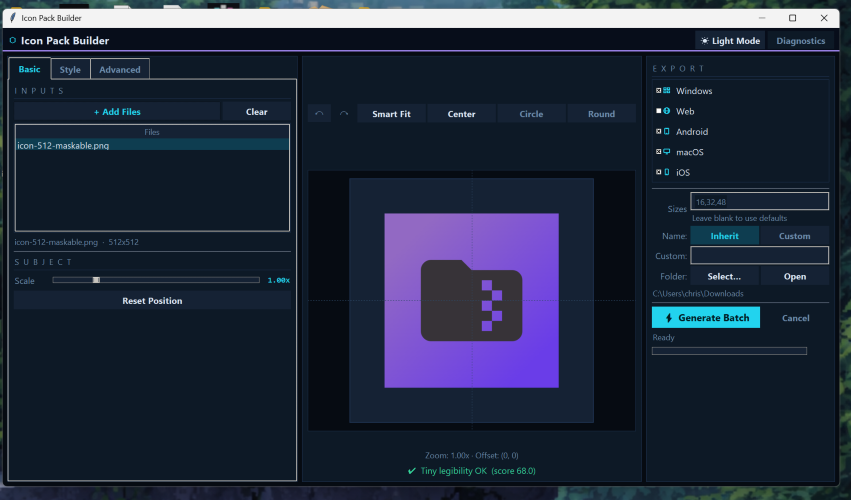The width and height of the screenshot is (851, 500).
Task: Click the Android platform icon
Action: point(666,131)
